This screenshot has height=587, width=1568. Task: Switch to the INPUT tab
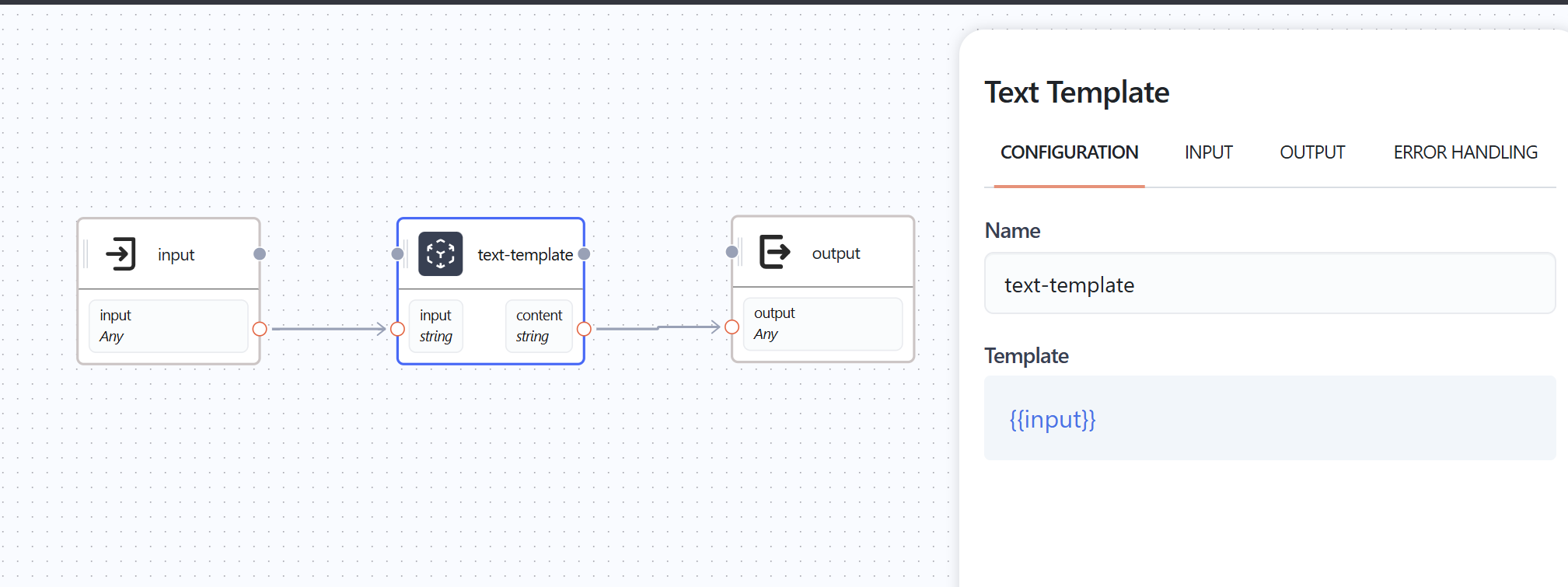pyautogui.click(x=1208, y=152)
